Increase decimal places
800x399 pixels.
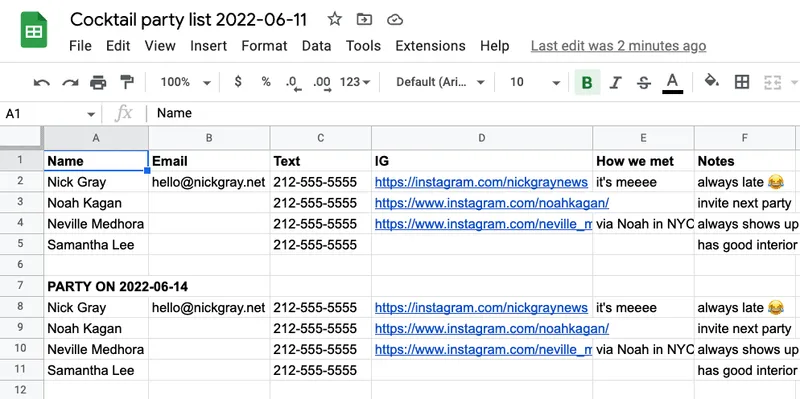point(322,83)
